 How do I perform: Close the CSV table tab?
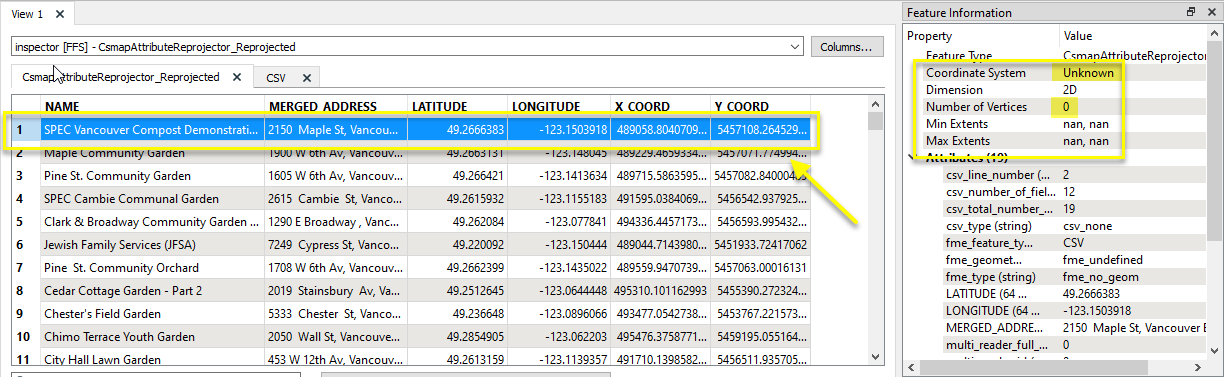pyautogui.click(x=307, y=78)
